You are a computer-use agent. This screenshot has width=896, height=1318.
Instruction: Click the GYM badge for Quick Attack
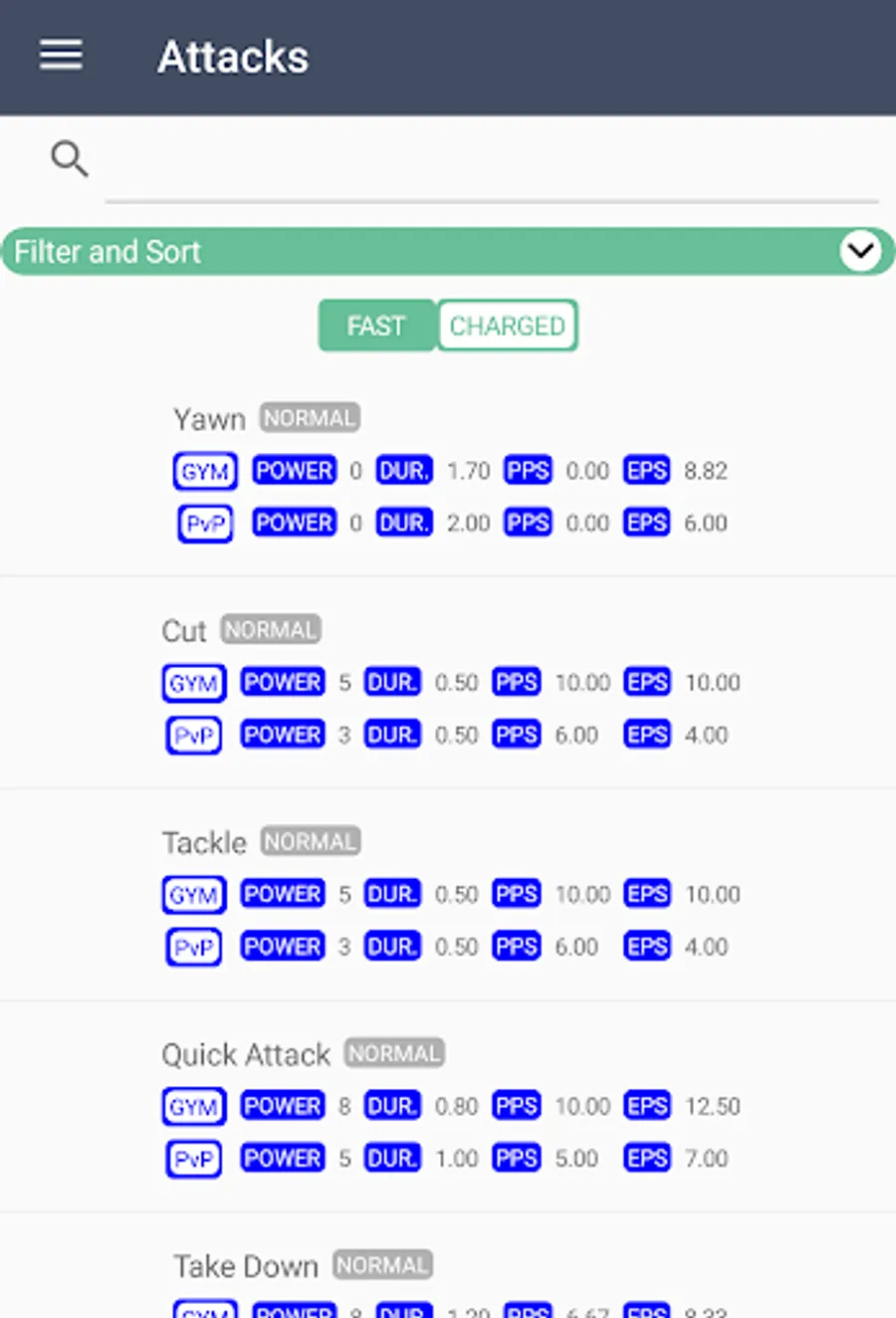[193, 1106]
